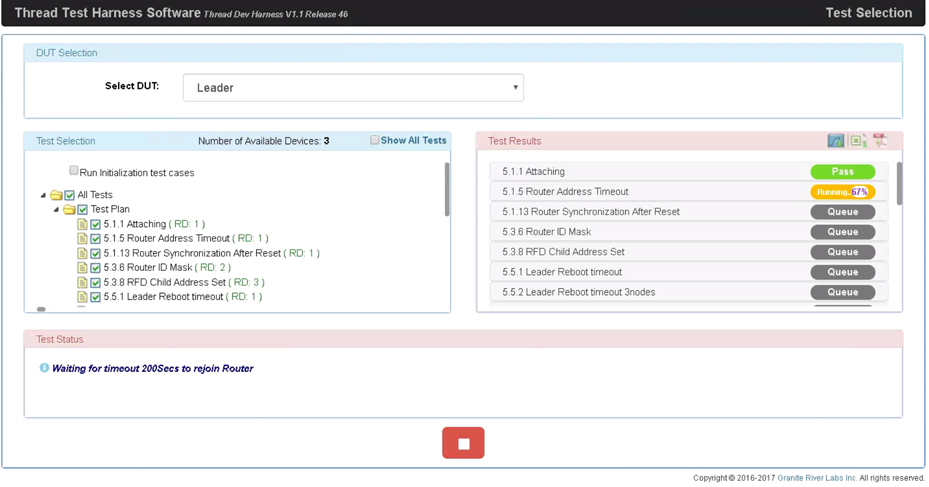Export results using the Excel icon
This screenshot has height=487, width=929.
coord(858,141)
